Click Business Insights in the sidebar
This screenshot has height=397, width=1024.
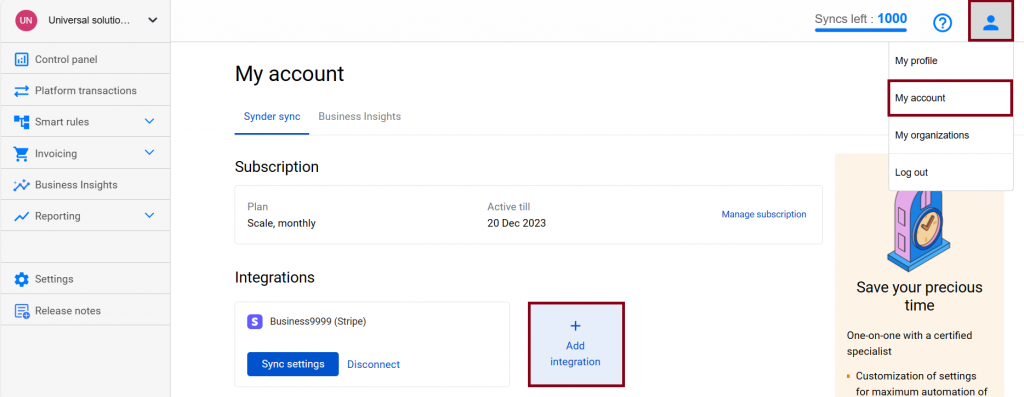pos(85,185)
